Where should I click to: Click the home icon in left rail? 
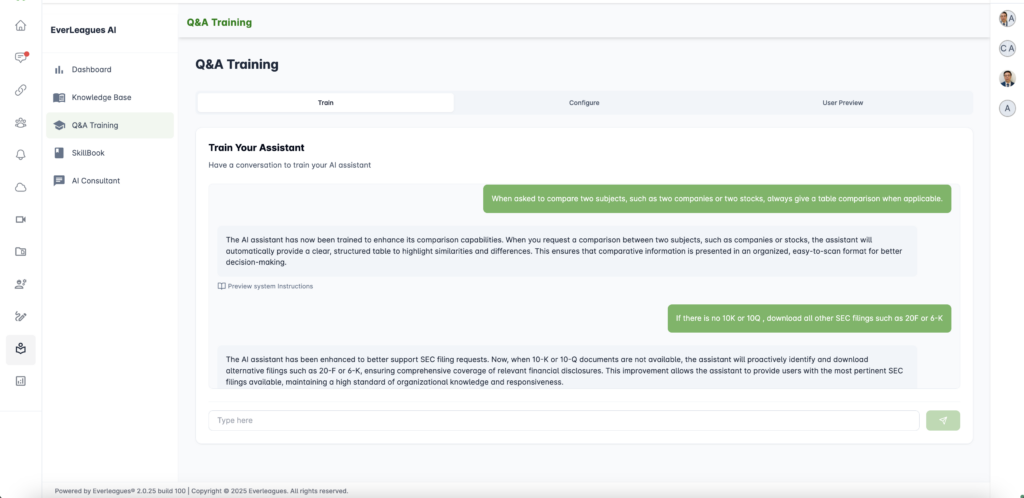click(20, 25)
